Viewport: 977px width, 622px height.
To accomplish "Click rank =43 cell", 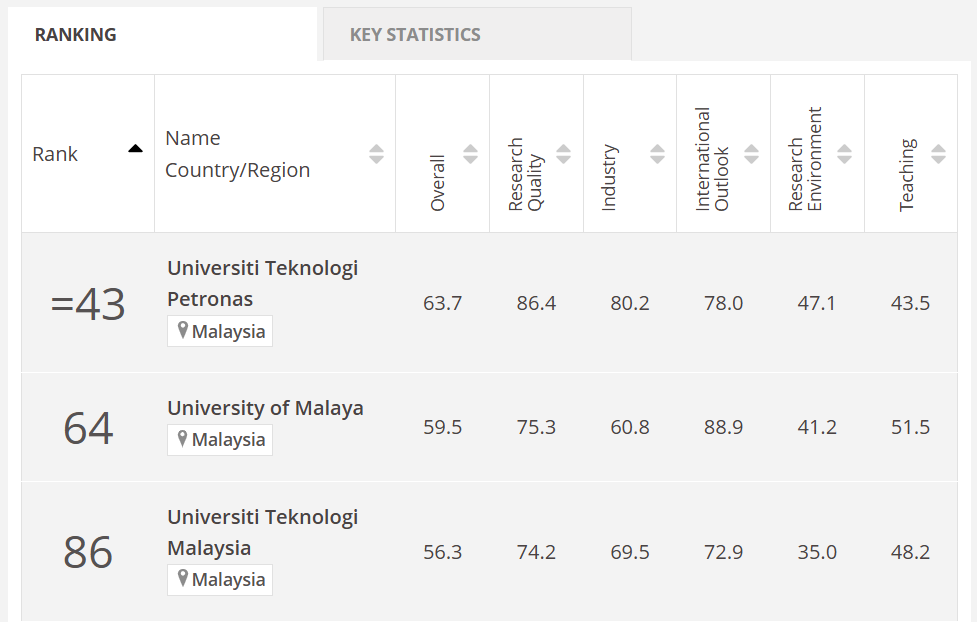I will coord(88,304).
